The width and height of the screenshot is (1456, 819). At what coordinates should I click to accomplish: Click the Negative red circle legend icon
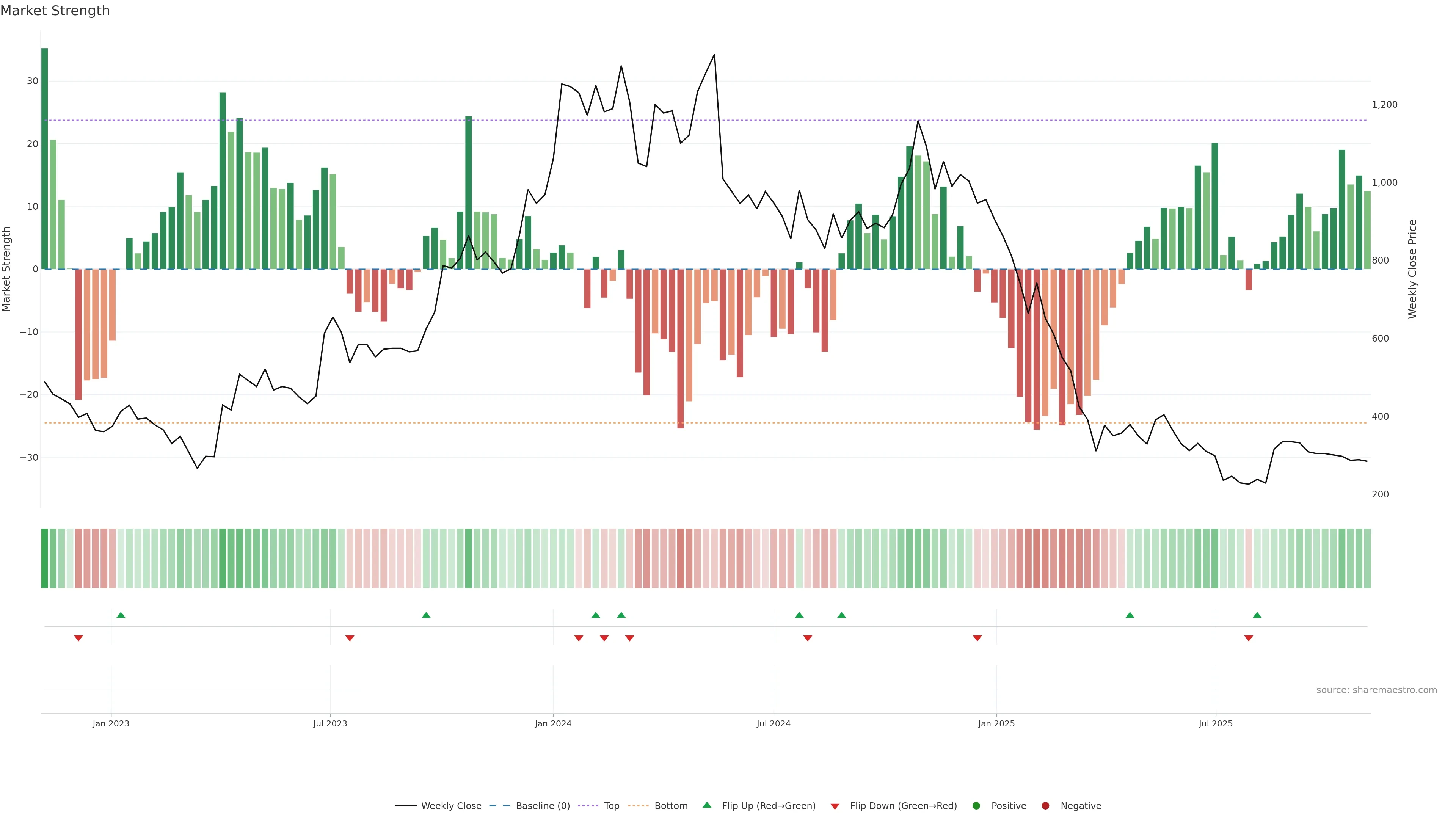(x=1046, y=806)
